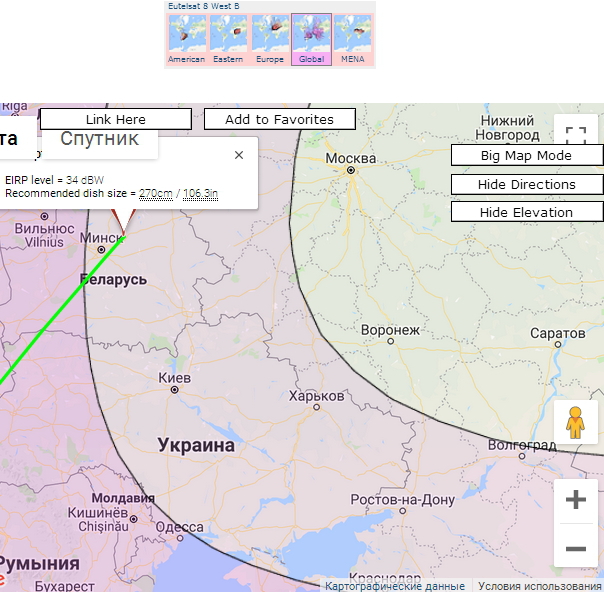Select the Global beam thumbnail

pyautogui.click(x=311, y=39)
